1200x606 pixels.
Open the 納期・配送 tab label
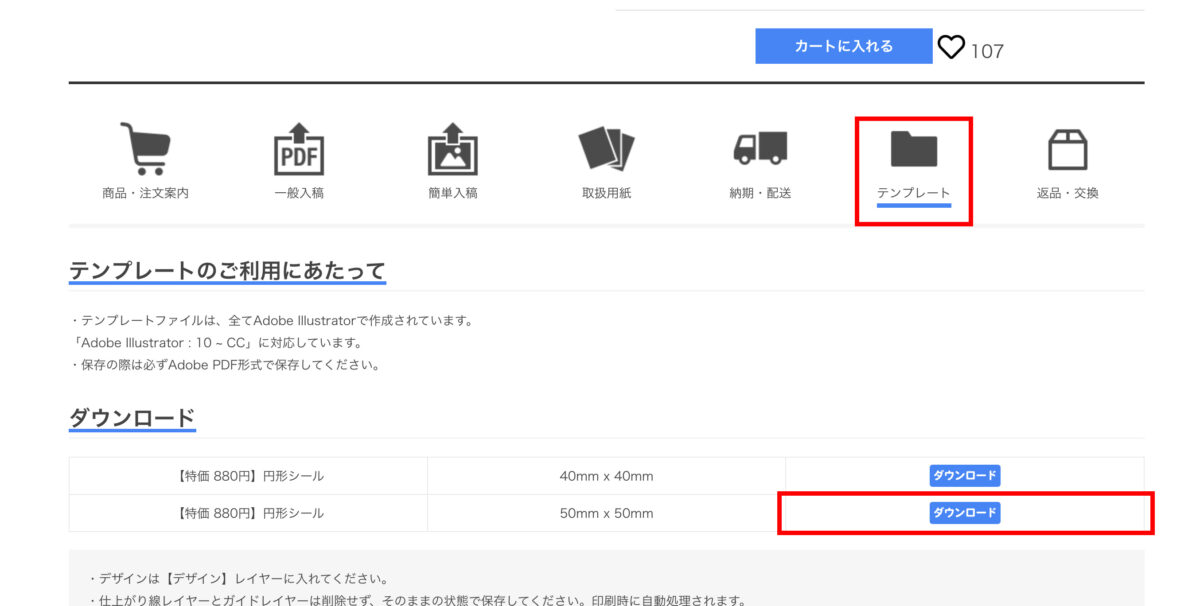pyautogui.click(x=760, y=193)
